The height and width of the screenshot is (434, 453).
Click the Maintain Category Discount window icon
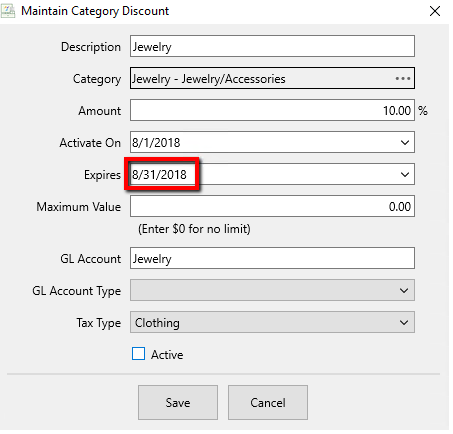tap(8, 11)
